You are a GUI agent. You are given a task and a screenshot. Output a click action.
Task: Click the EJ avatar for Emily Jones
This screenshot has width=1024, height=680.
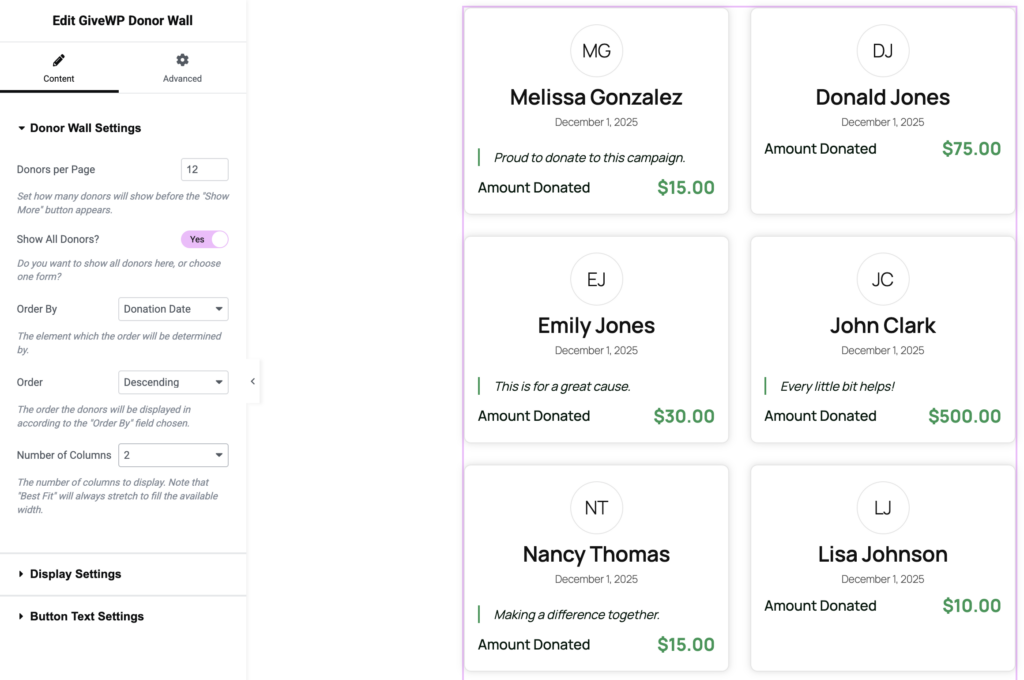click(596, 280)
